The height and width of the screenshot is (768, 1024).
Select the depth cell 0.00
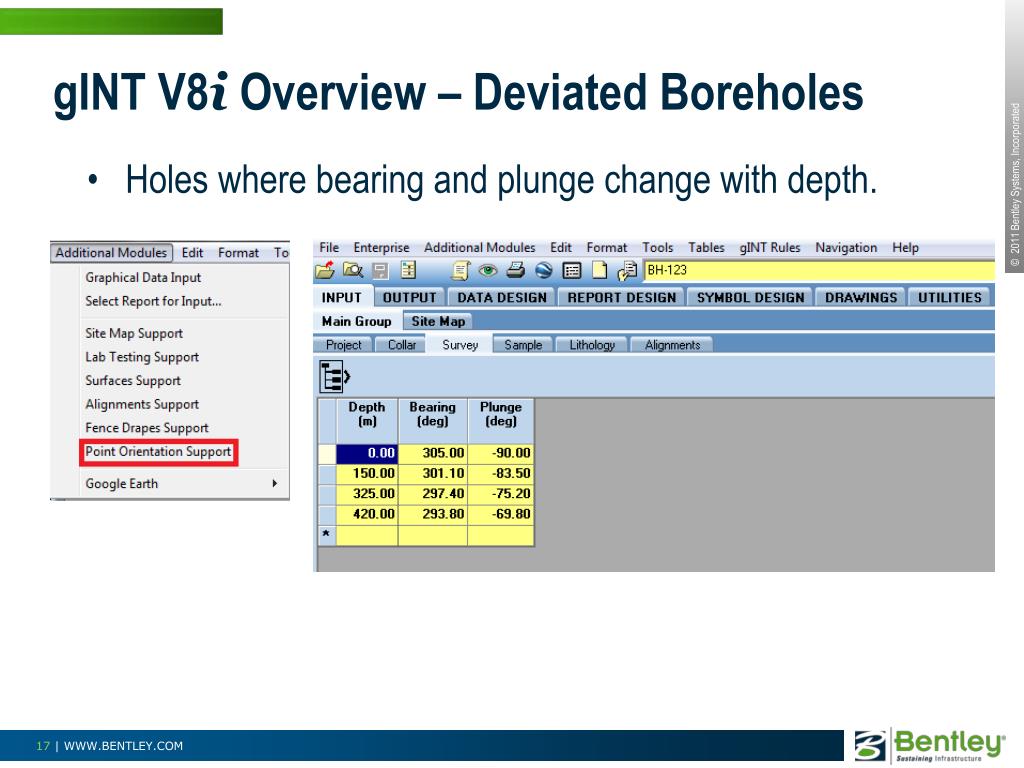367,453
